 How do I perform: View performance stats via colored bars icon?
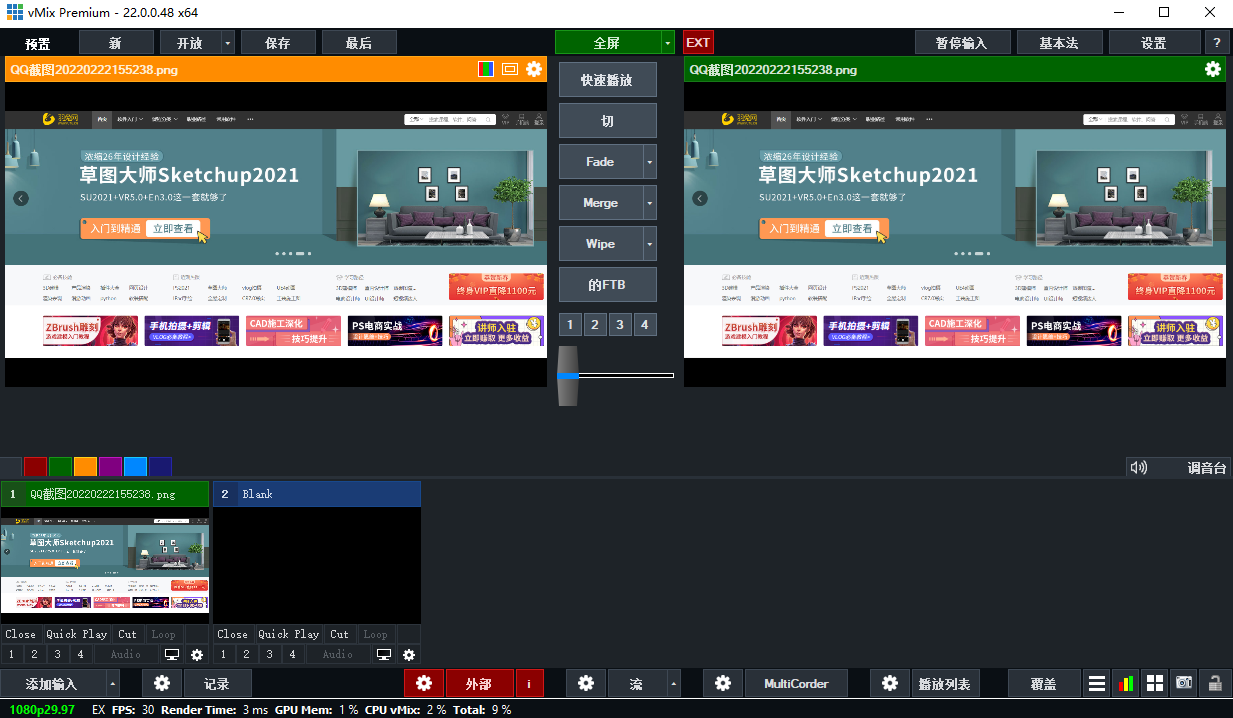coord(1126,683)
